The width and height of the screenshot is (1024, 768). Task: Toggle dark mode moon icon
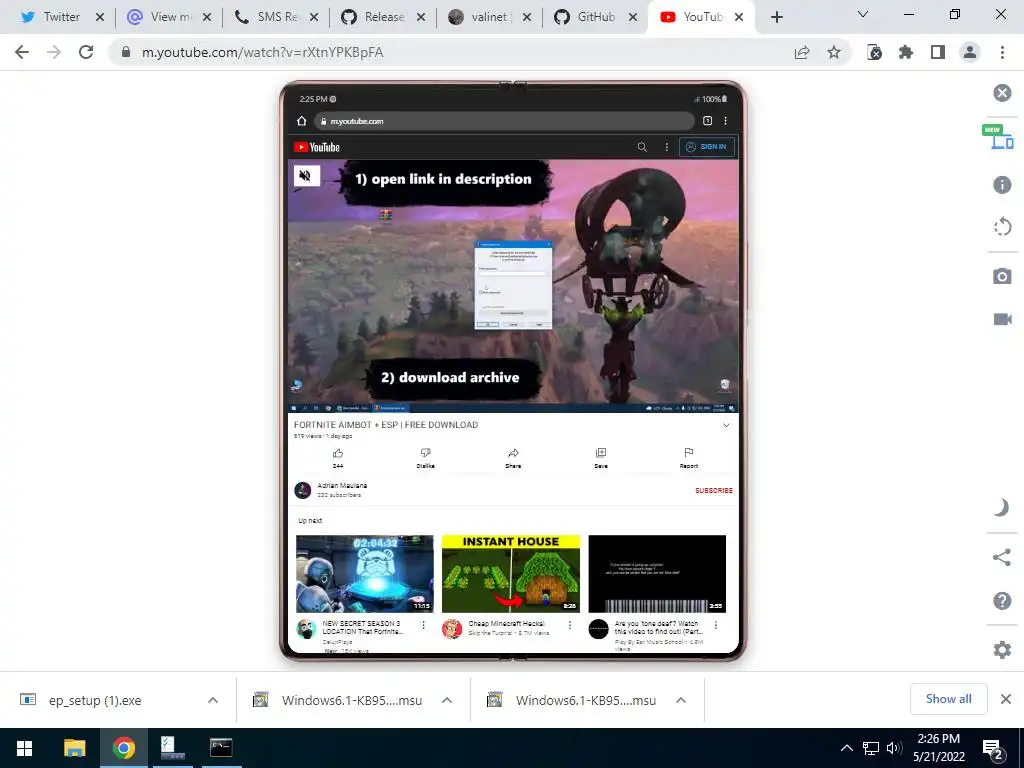1002,507
